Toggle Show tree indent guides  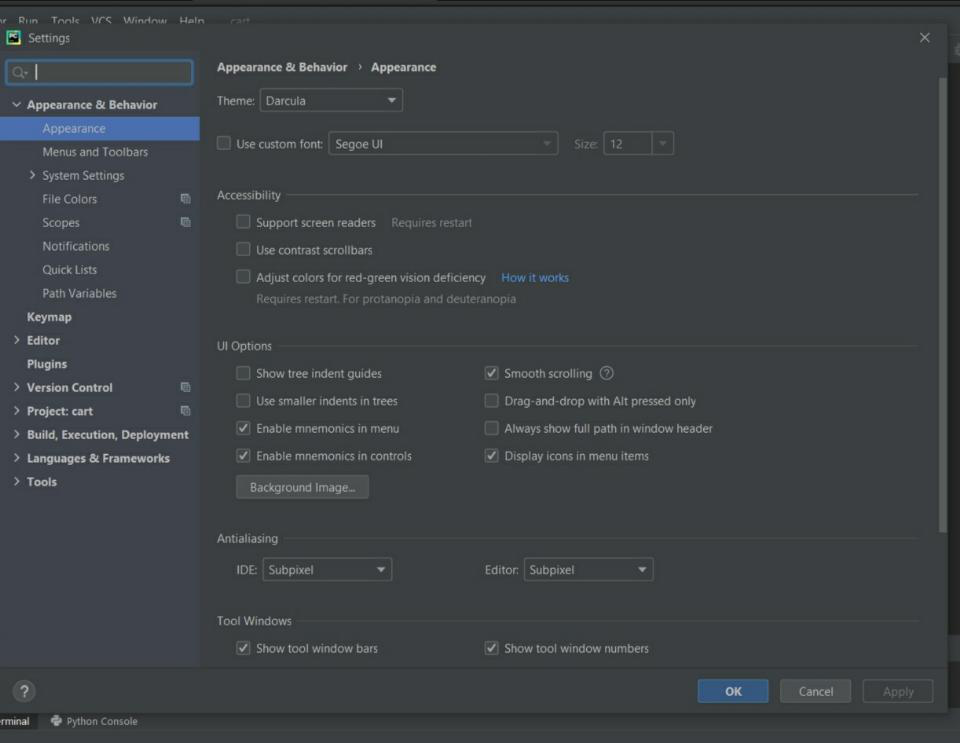[243, 374]
